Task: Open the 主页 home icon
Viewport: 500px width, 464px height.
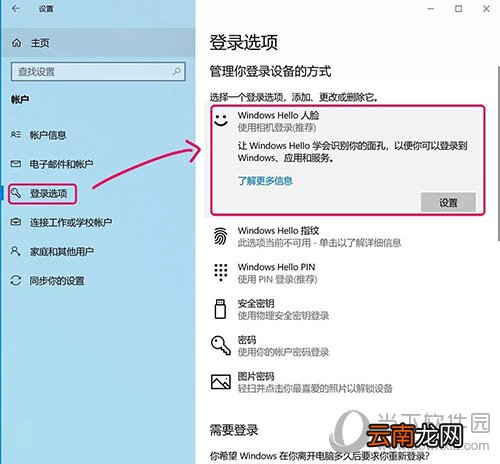Action: tap(16, 43)
